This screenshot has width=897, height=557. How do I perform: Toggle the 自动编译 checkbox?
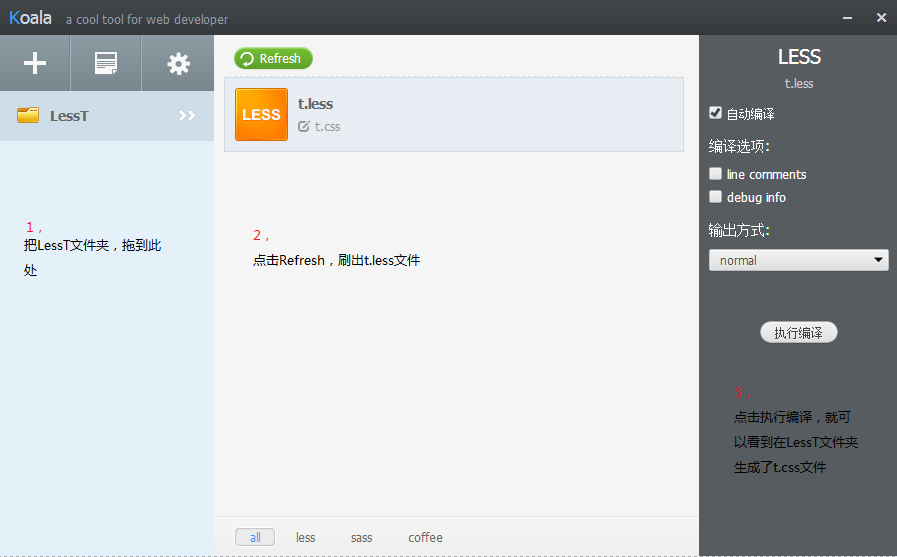coord(715,113)
